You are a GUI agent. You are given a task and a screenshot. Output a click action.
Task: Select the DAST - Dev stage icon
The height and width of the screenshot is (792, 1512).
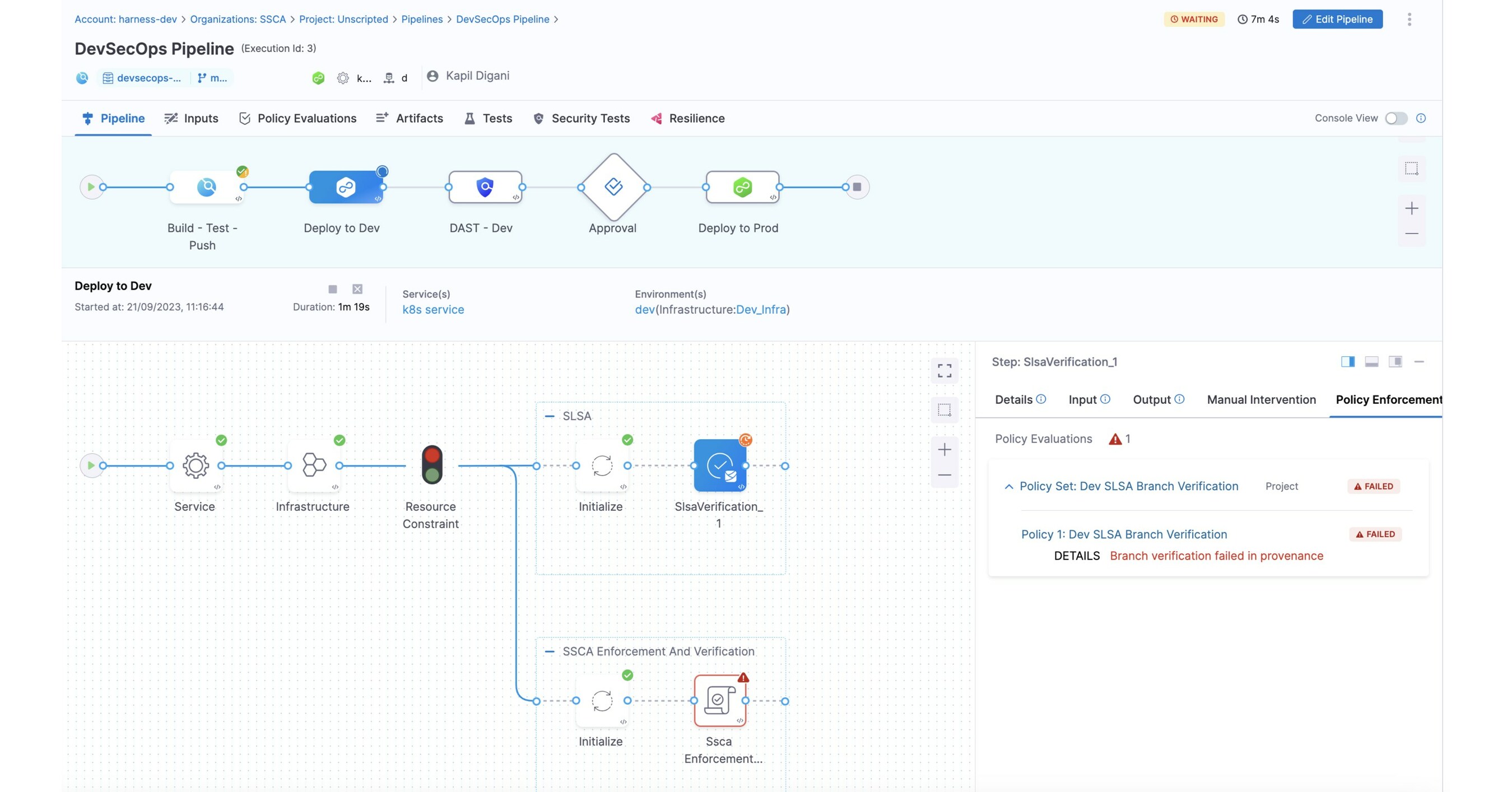485,187
